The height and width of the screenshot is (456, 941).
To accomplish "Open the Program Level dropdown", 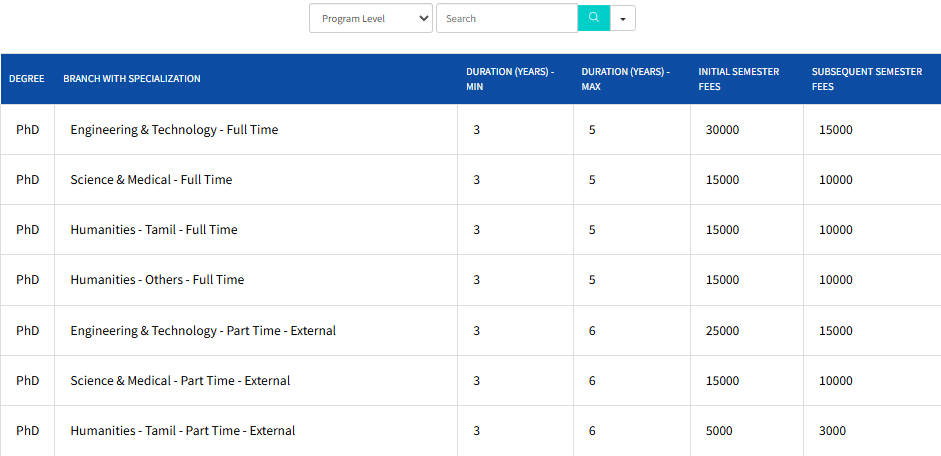I will pyautogui.click(x=370, y=18).
